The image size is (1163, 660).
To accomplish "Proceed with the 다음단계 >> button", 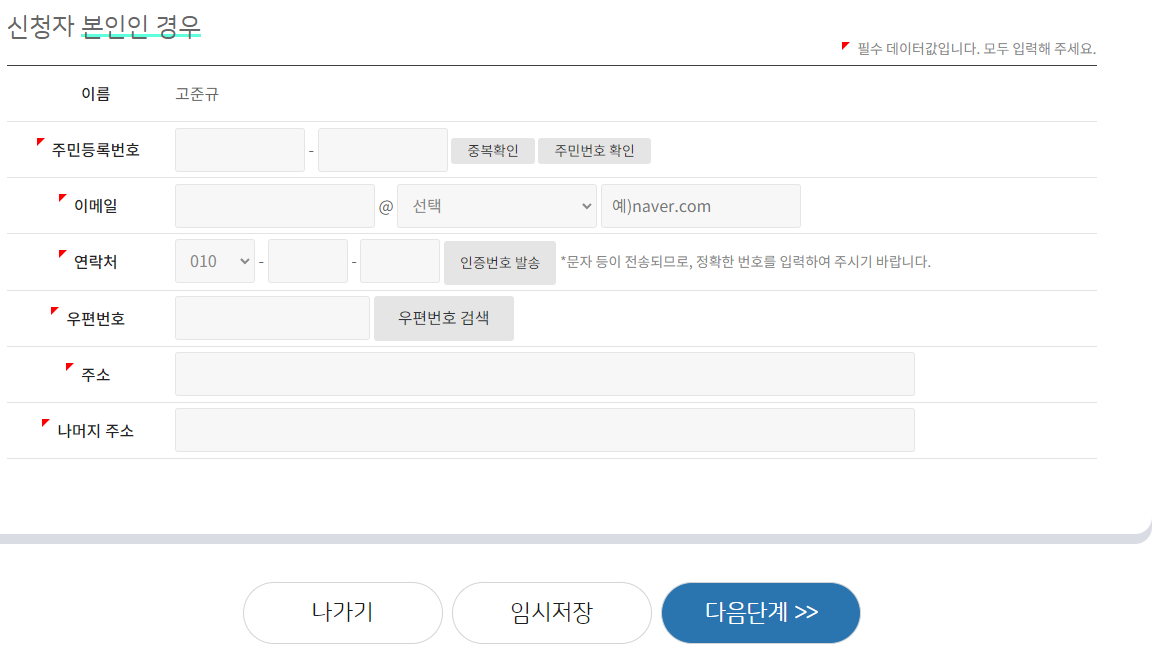I will tap(761, 613).
